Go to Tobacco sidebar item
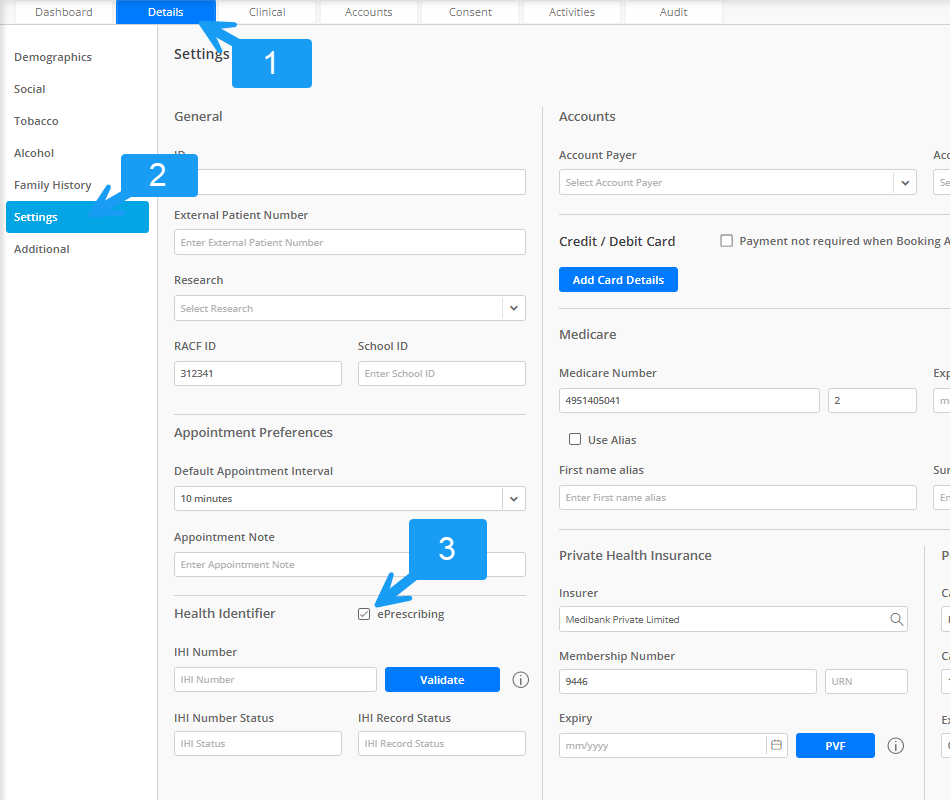Image resolution: width=950 pixels, height=800 pixels. [x=36, y=121]
